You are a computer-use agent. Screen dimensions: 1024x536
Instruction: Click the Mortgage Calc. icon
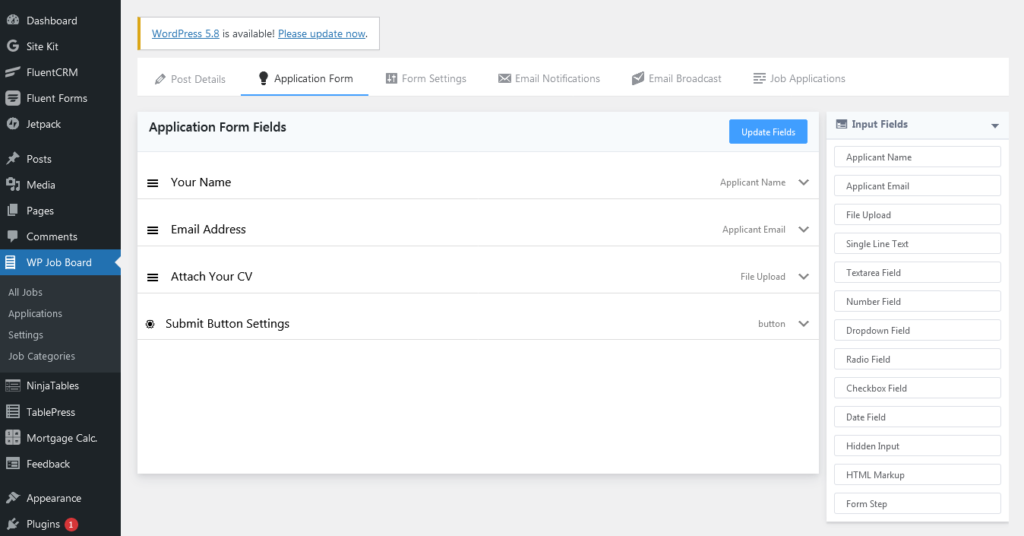click(x=12, y=438)
